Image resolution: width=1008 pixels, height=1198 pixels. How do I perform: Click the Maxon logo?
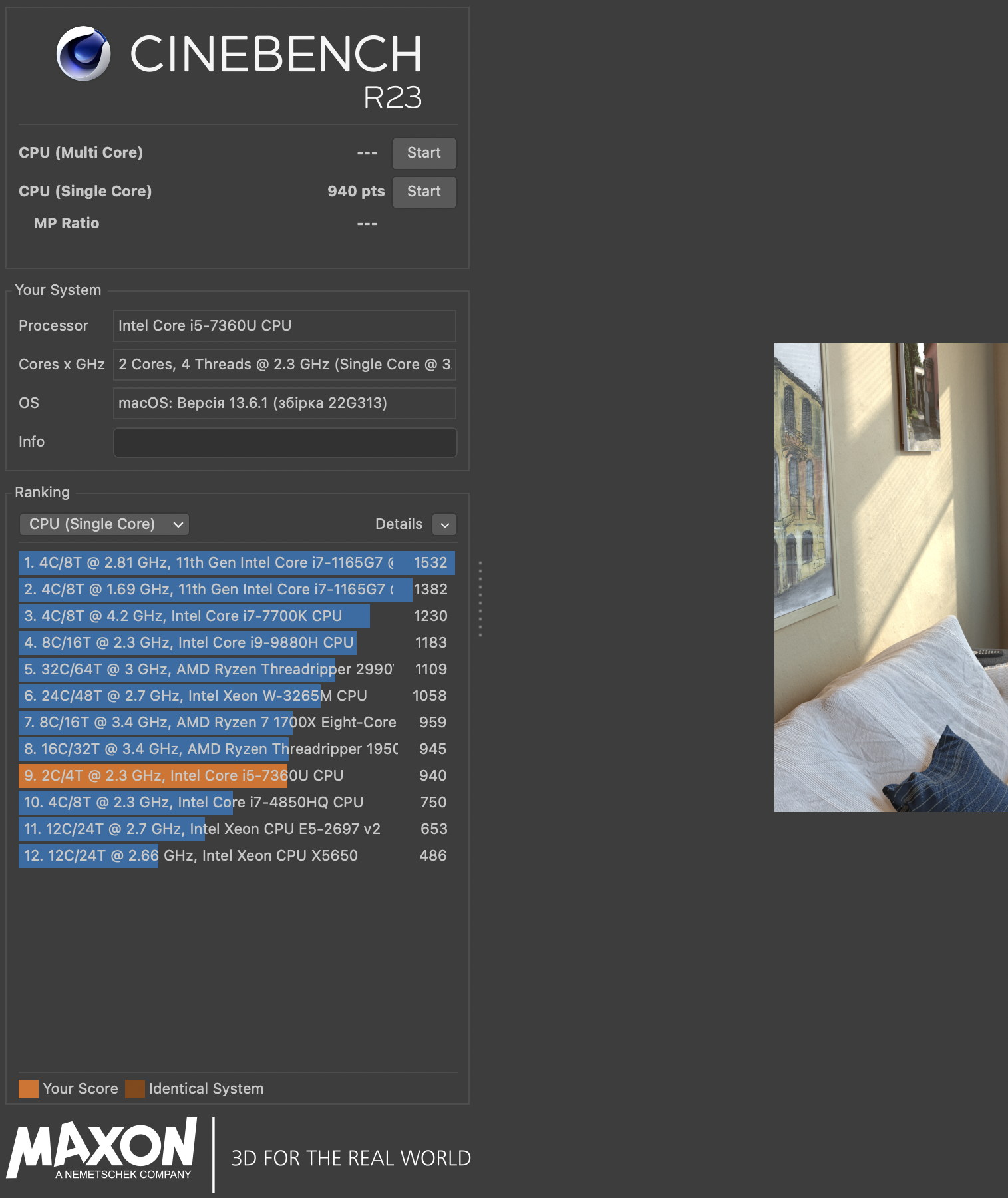pos(102,1148)
